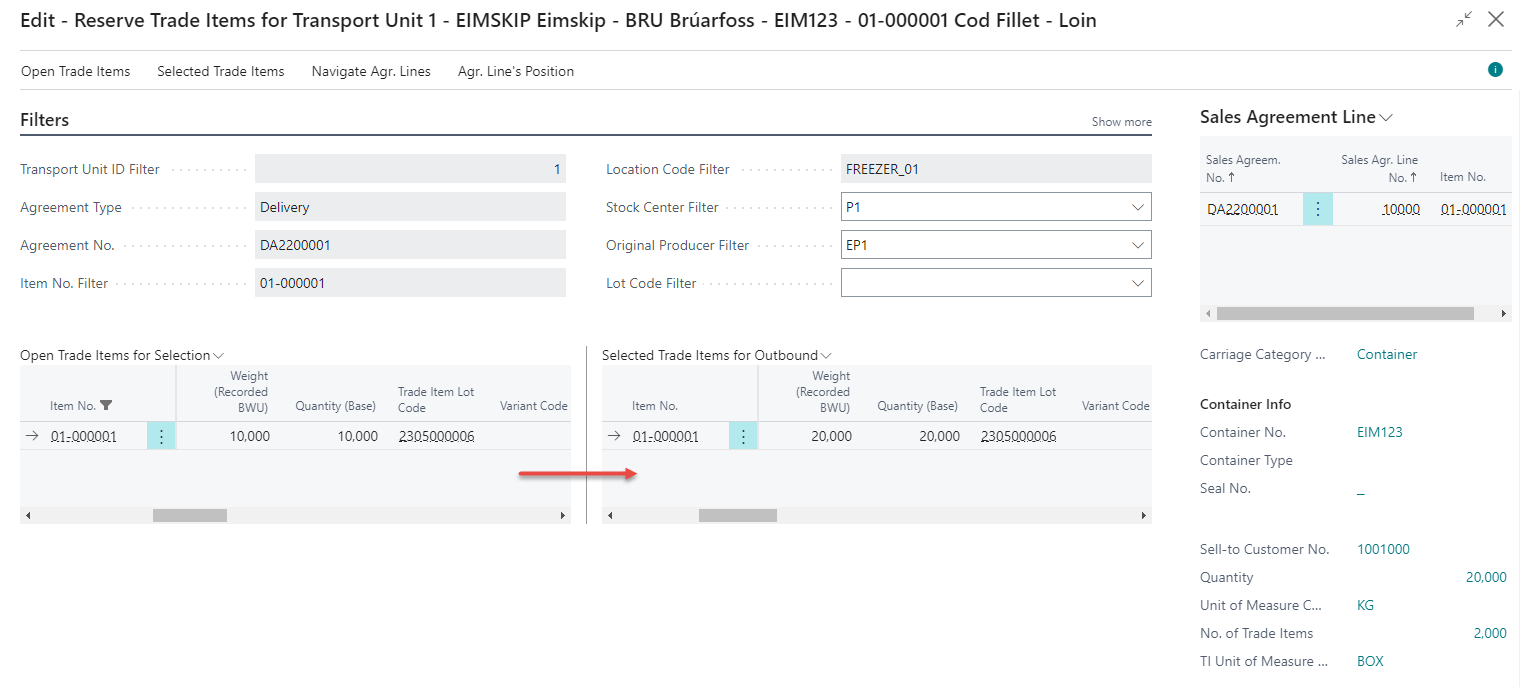The height and width of the screenshot is (687, 1520).
Task: Open the Original Producer Filter dropdown
Action: [1137, 245]
